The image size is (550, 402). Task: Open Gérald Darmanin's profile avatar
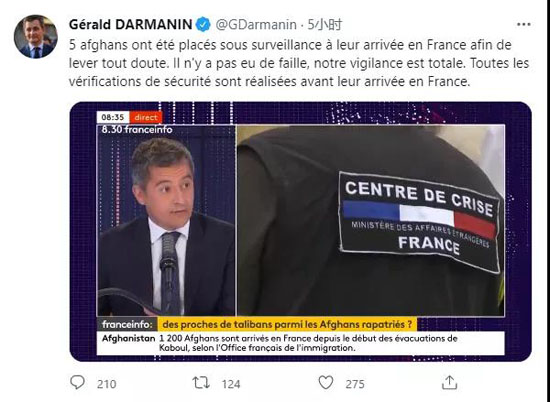[x=35, y=36]
